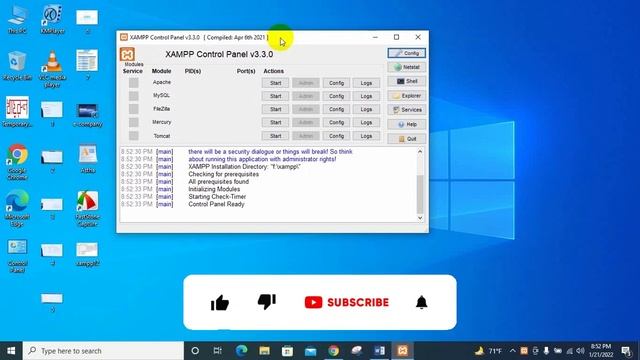This screenshot has height=360, width=640.
Task: View Logs for the MySQL module
Action: [x=366, y=96]
